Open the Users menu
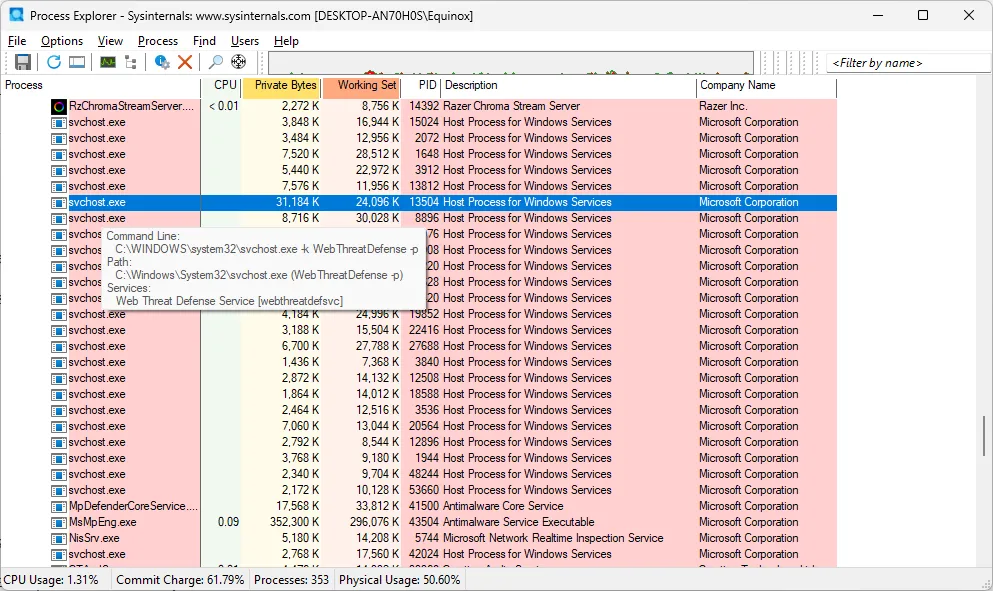 [x=245, y=41]
